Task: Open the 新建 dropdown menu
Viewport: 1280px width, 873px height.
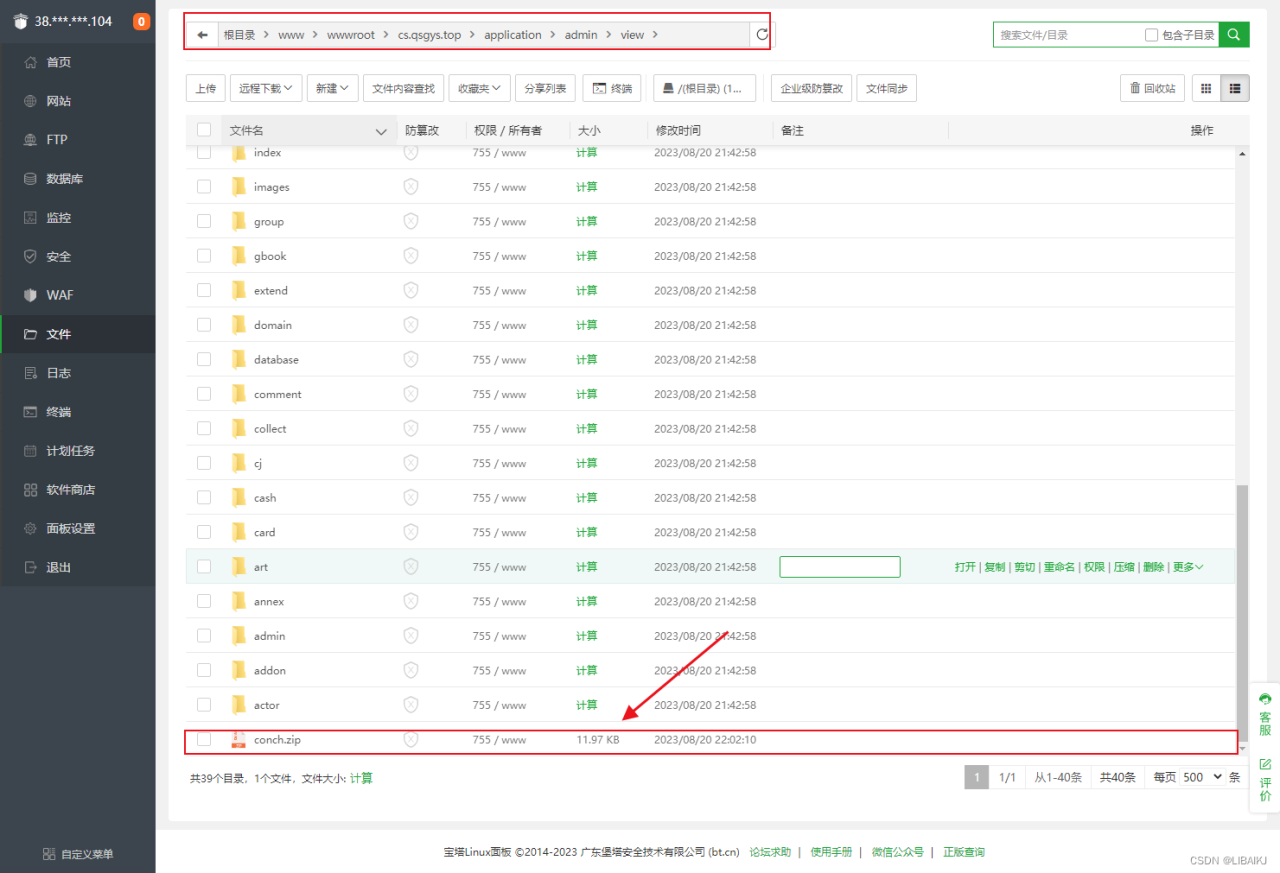Action: [x=332, y=88]
